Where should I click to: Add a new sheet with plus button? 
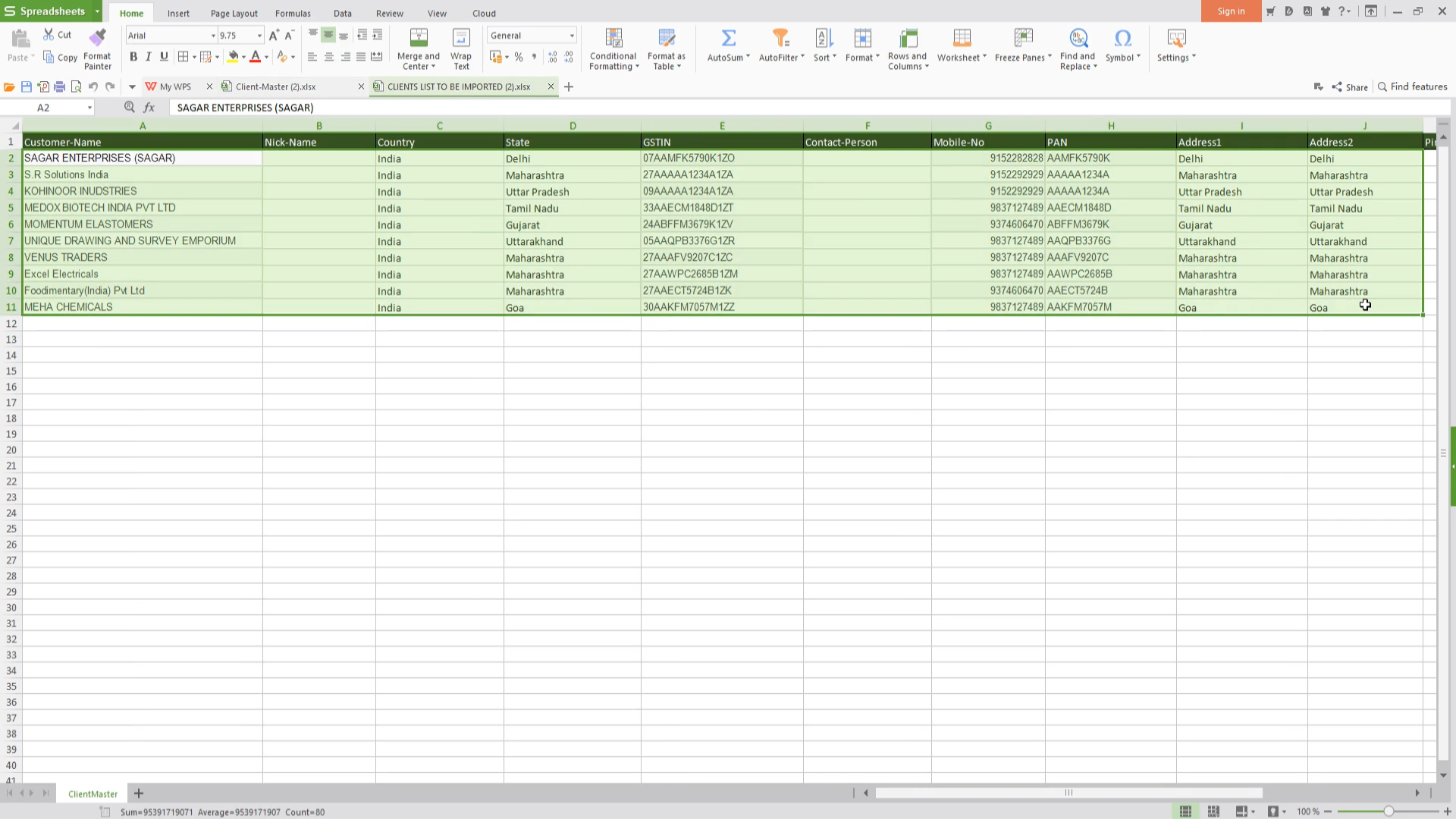tap(139, 793)
